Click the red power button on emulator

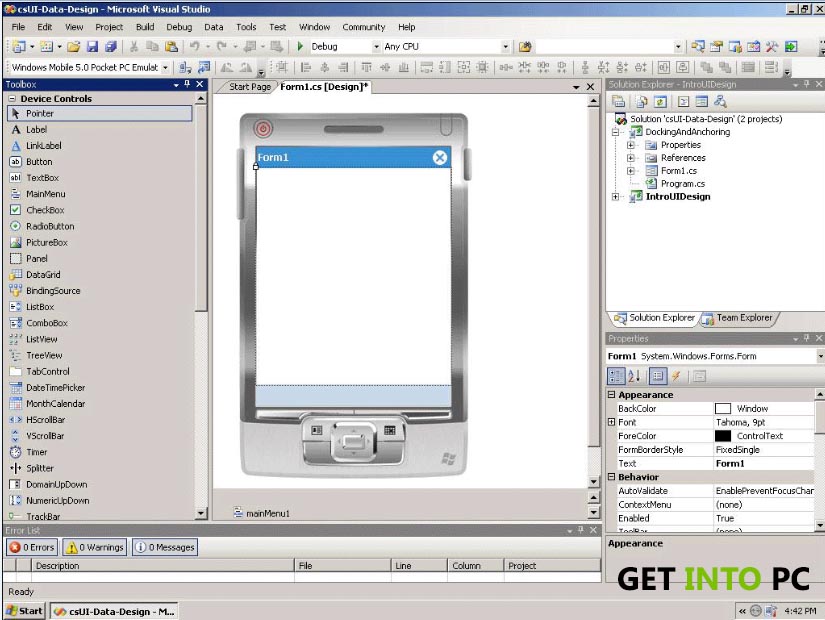263,128
